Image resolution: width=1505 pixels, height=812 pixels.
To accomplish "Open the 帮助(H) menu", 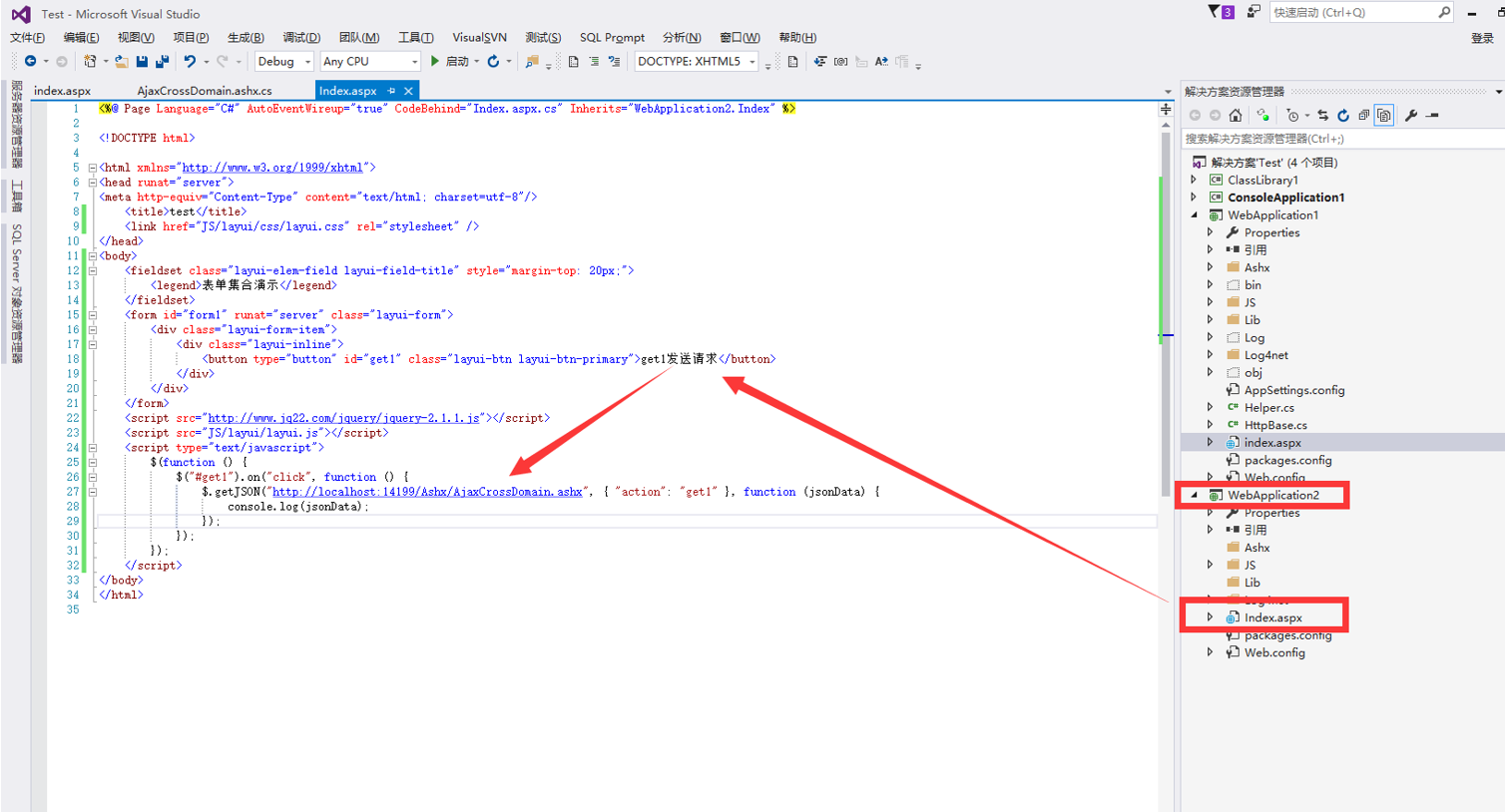I will pos(797,38).
